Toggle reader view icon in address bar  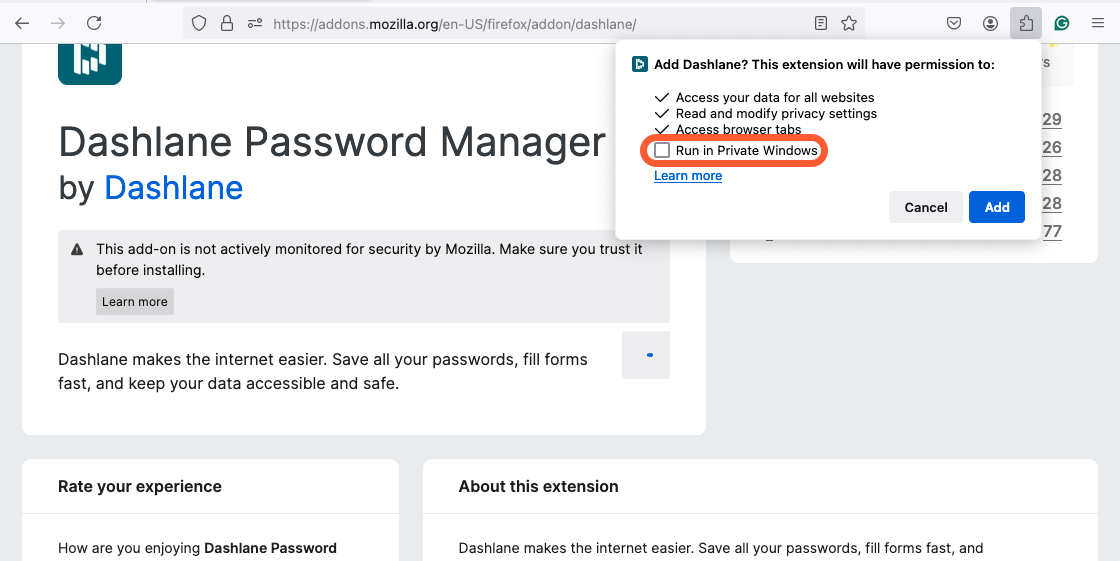click(821, 24)
